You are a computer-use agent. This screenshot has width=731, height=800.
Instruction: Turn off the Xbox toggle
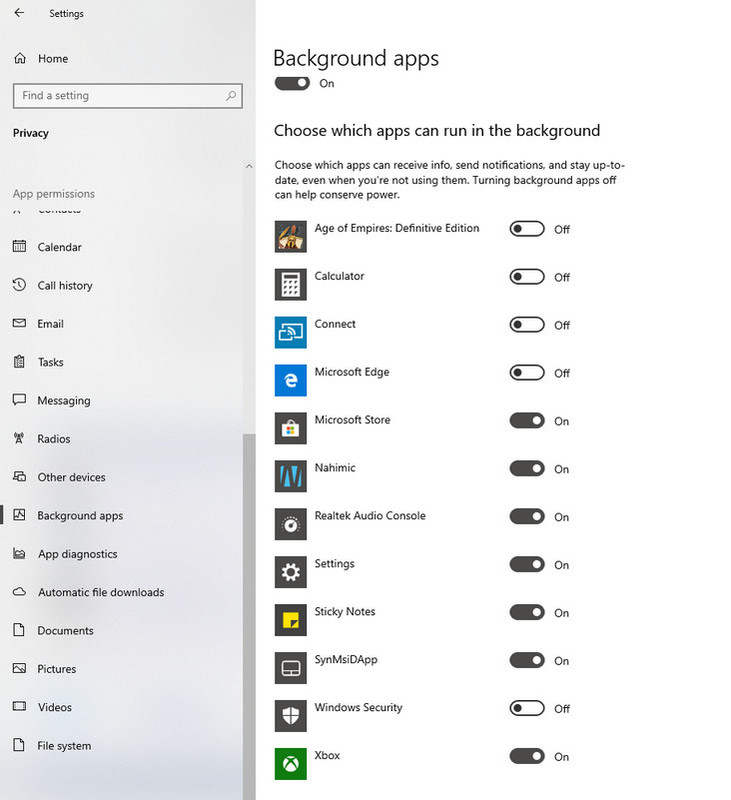tap(527, 757)
